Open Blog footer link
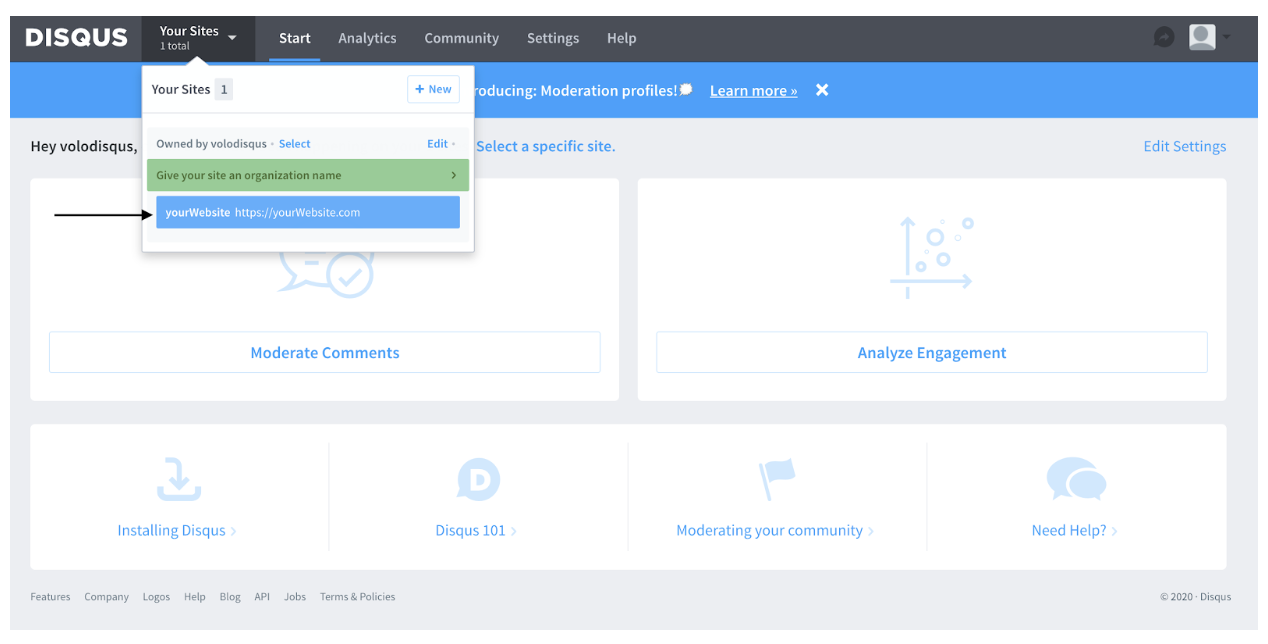Image resolution: width=1268 pixels, height=644 pixels. click(x=230, y=597)
